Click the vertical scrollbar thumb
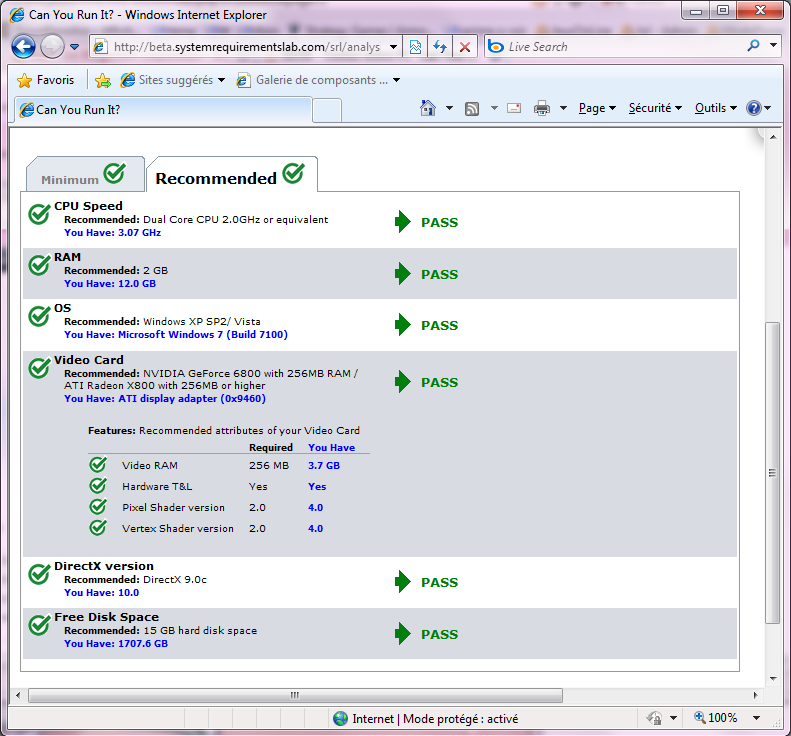 772,473
